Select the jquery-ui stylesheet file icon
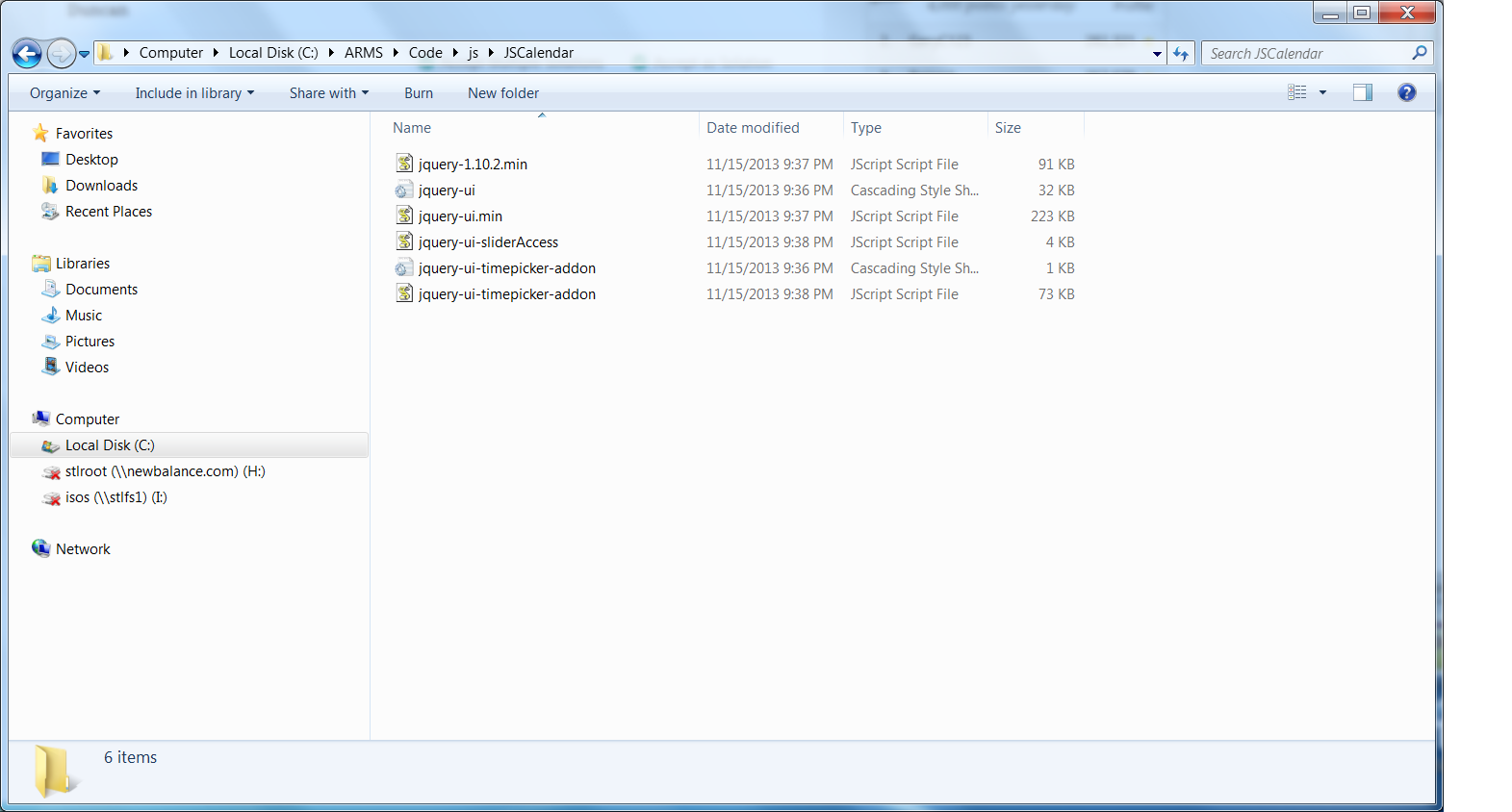Image resolution: width=1512 pixels, height=812 pixels. [x=404, y=190]
